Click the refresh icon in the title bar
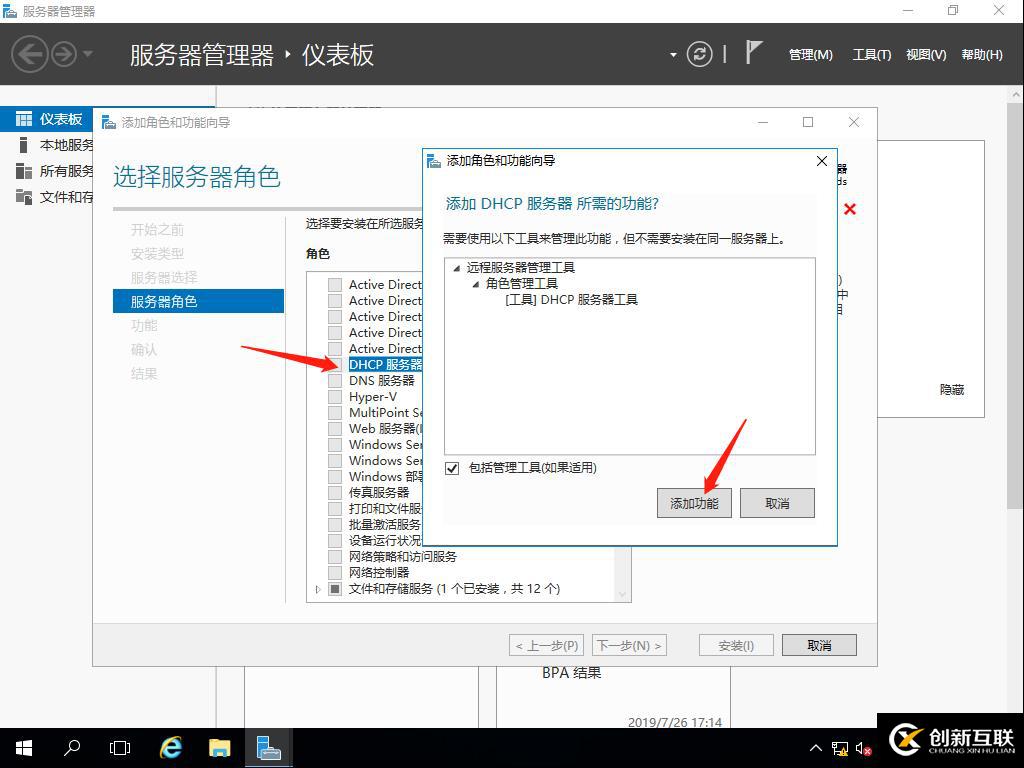This screenshot has width=1024, height=768. 699,55
